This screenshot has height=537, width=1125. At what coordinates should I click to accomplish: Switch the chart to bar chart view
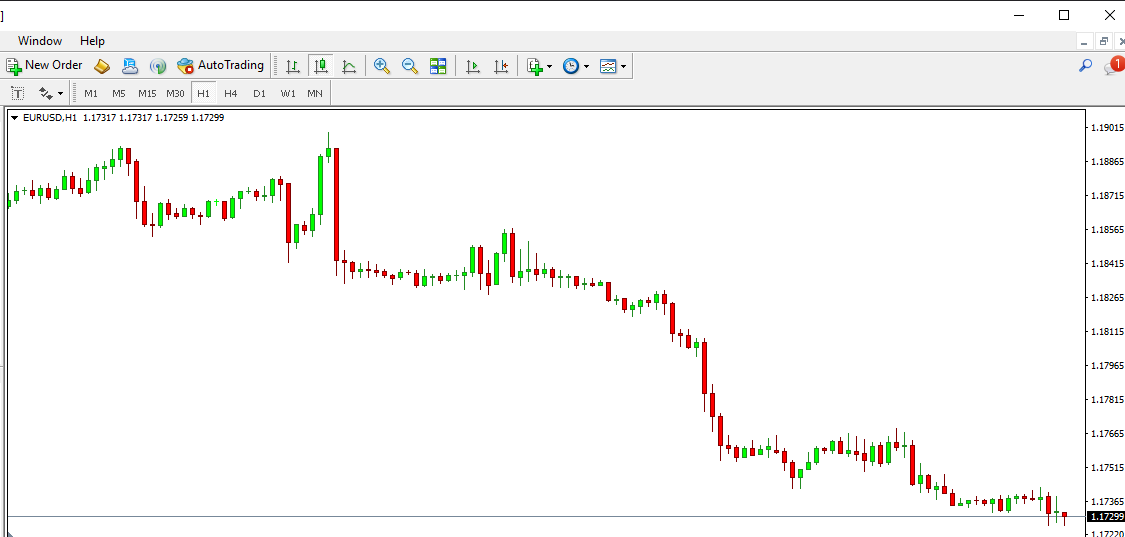293,66
